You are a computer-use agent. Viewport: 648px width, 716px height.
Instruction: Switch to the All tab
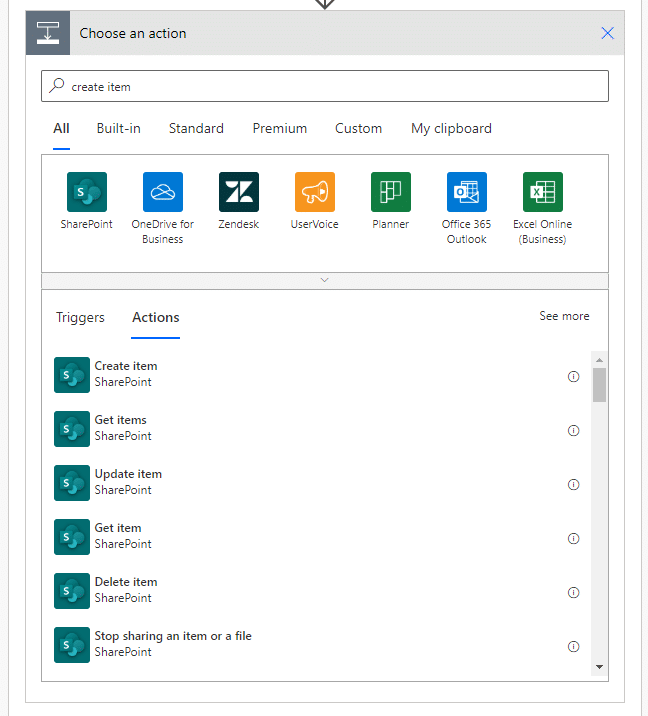(x=61, y=129)
